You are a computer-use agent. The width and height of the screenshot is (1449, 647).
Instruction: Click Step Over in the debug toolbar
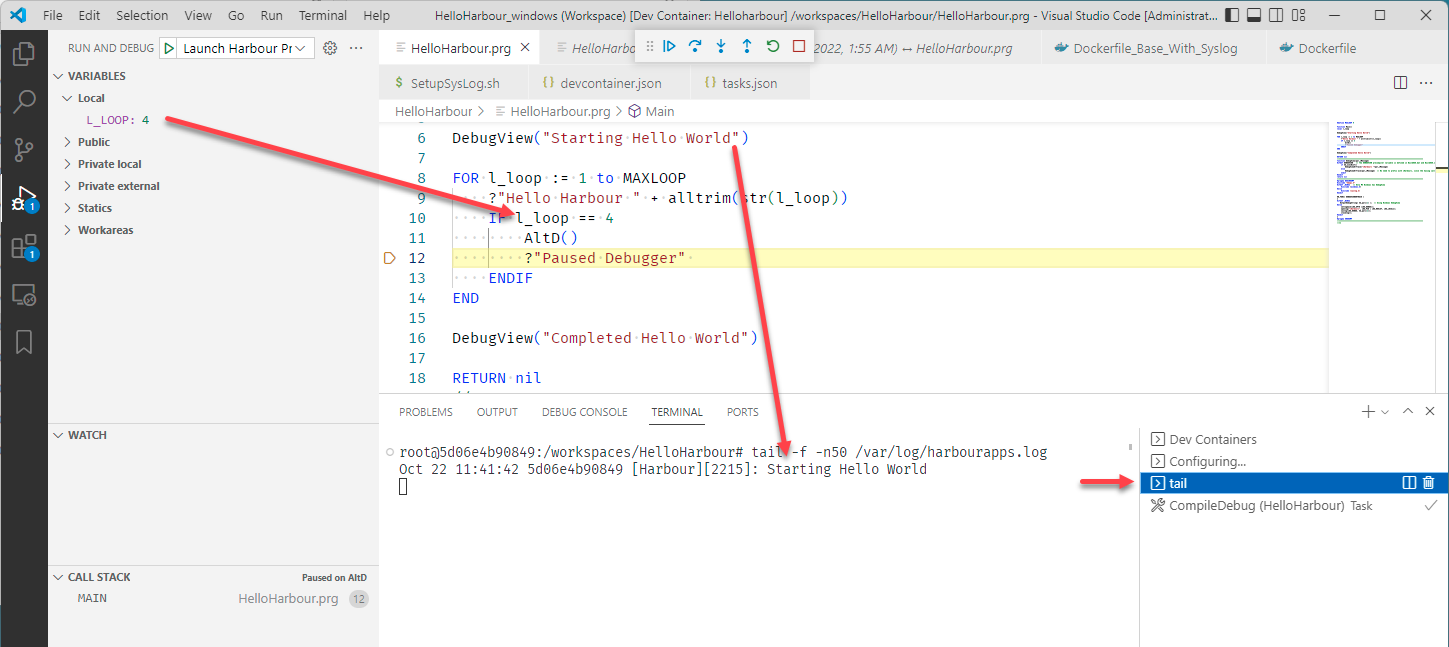pos(695,46)
